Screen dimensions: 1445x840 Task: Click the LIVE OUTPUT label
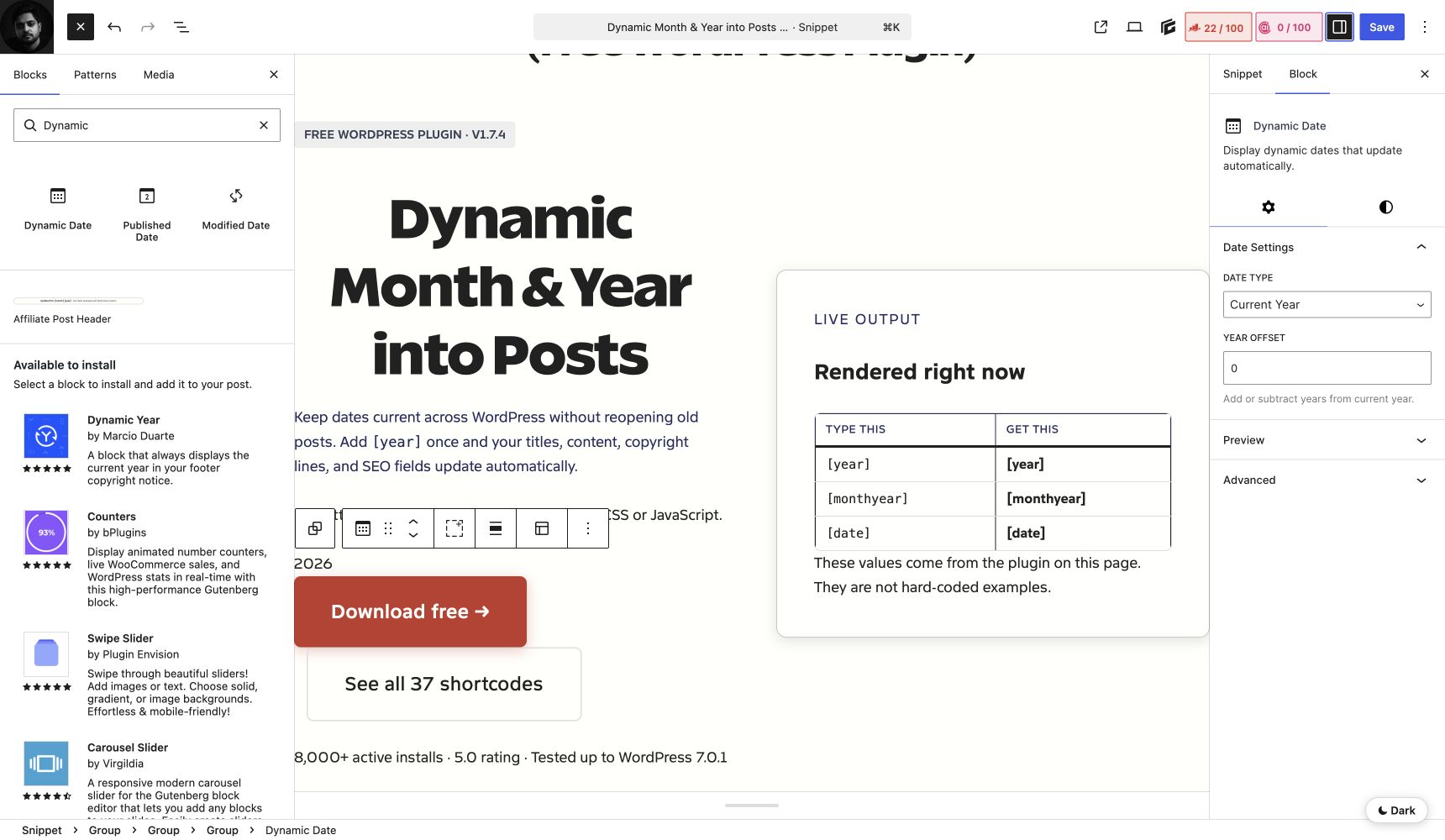pos(867,319)
